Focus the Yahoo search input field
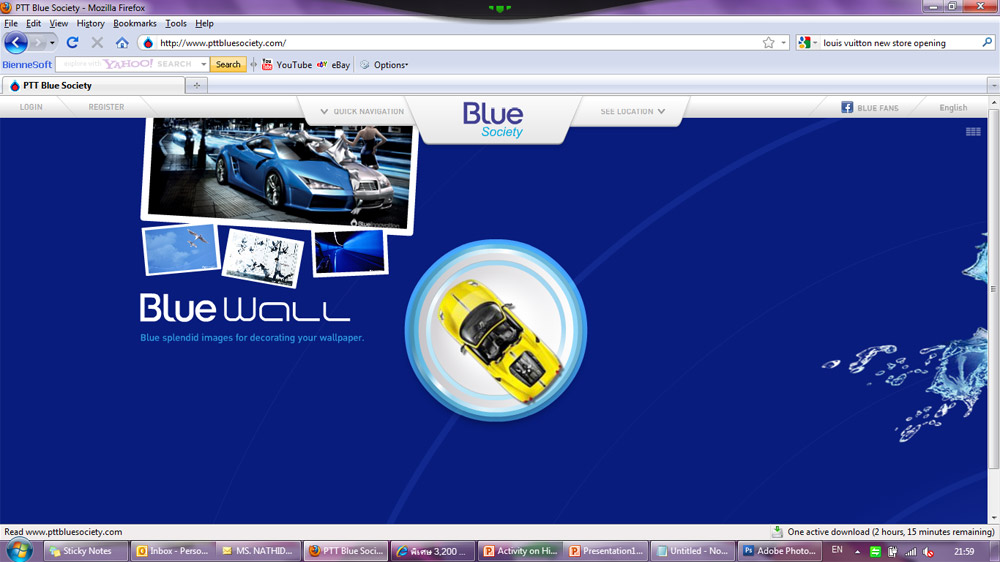The height and width of the screenshot is (562, 1000). pyautogui.click(x=128, y=64)
